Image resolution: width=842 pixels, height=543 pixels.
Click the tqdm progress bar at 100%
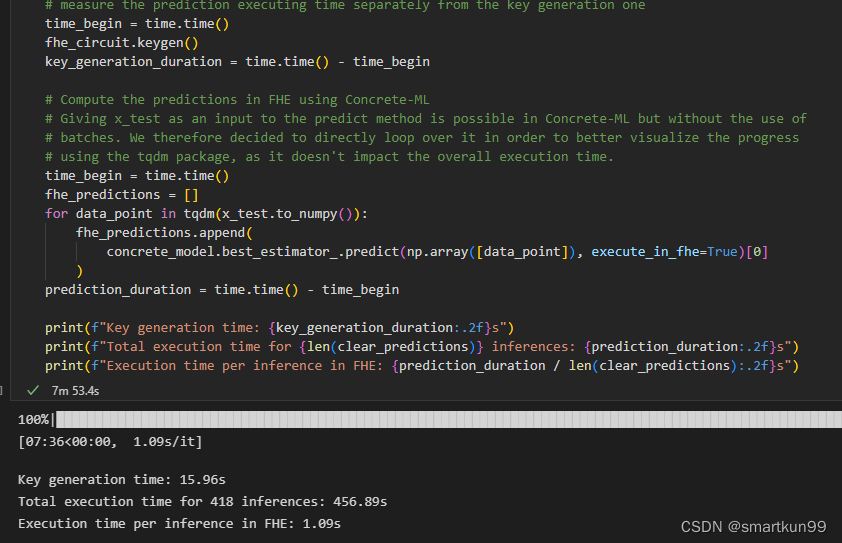pyautogui.click(x=449, y=419)
